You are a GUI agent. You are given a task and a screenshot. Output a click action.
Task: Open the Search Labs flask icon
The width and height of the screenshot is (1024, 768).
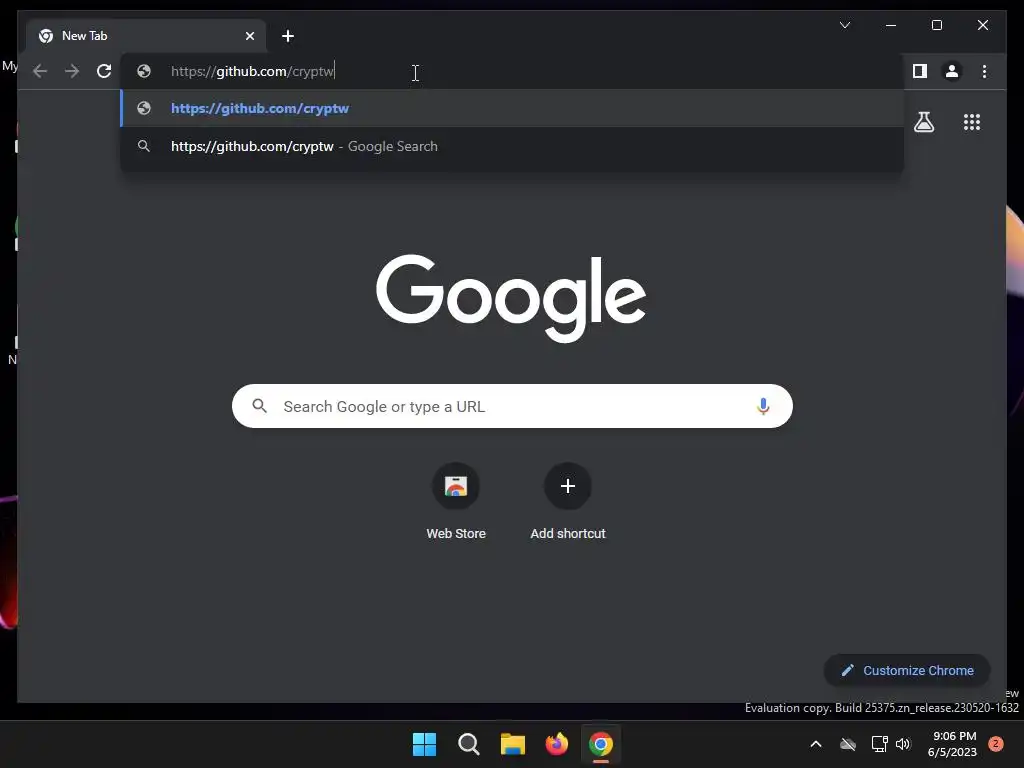point(923,122)
